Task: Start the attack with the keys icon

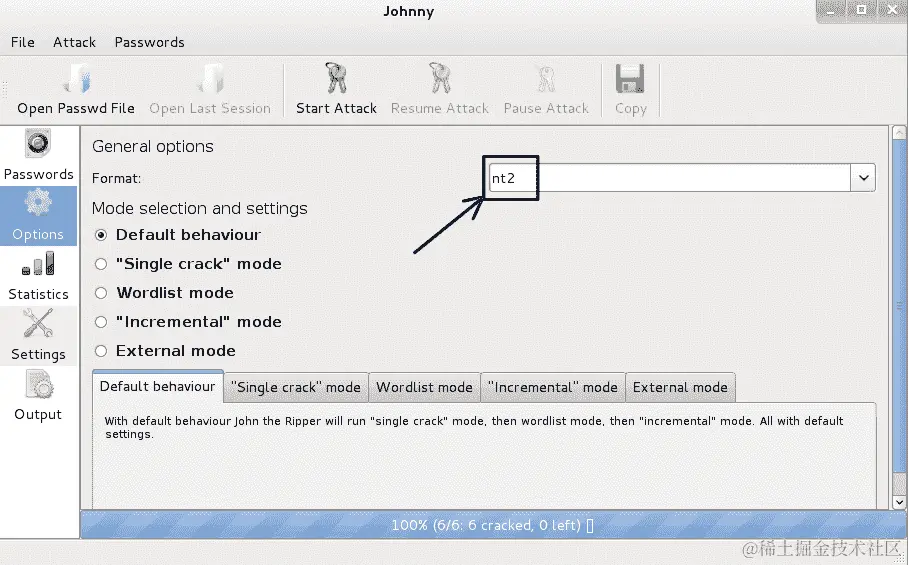Action: (336, 78)
